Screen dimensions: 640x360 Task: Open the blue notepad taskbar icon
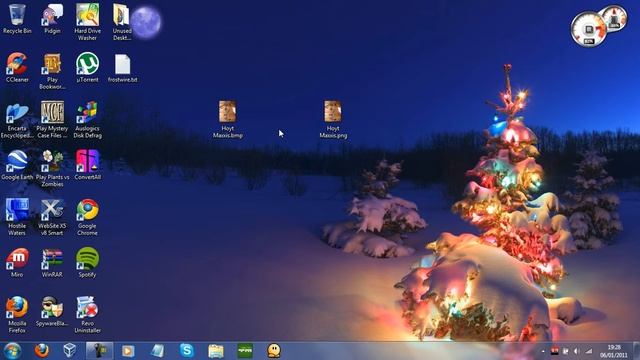coord(157,351)
